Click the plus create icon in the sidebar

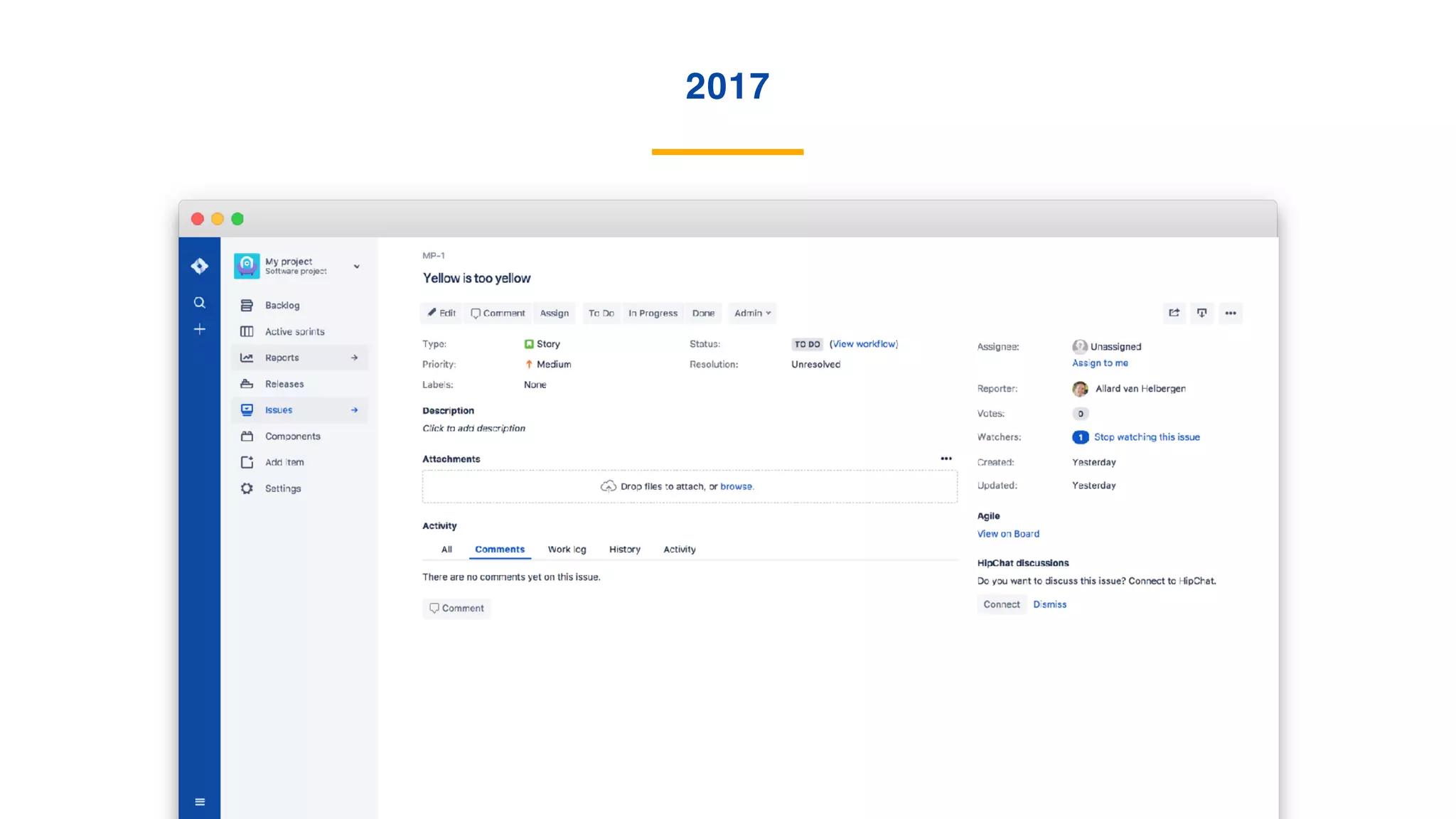(199, 329)
